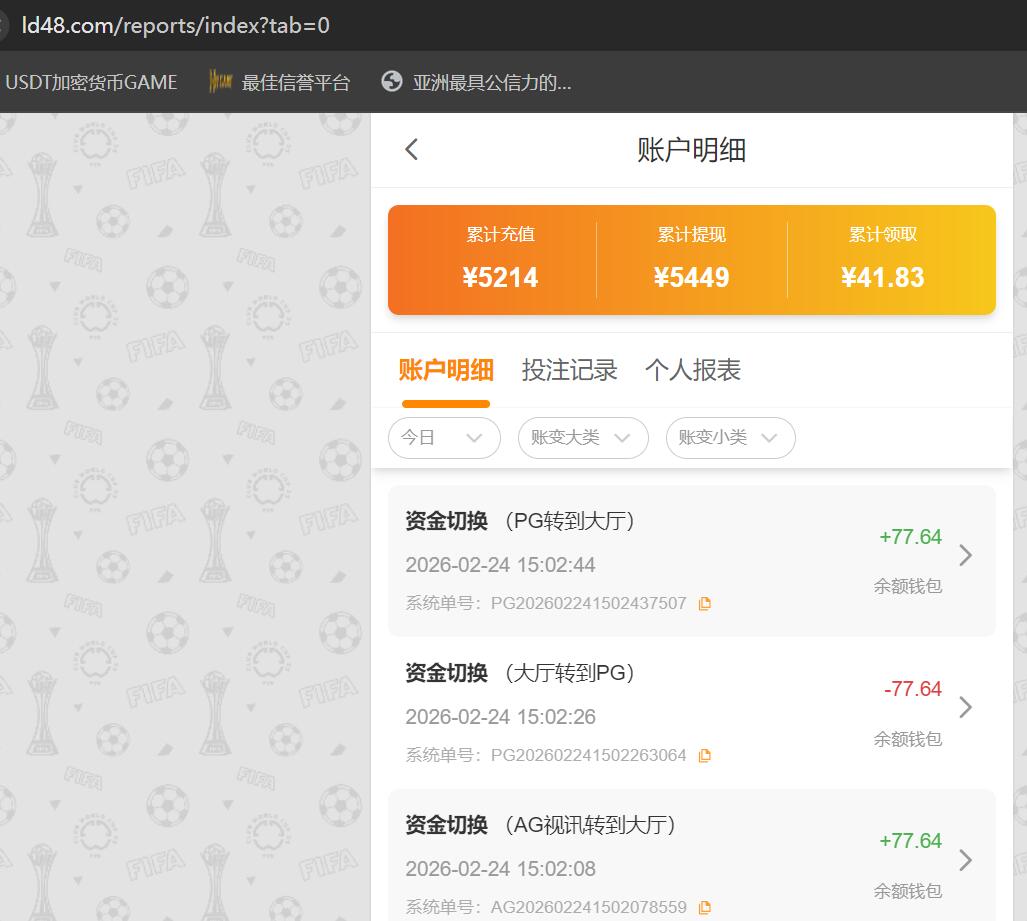Click the globe icon beside 亚洲最具公信力的 bookmark
The image size is (1027, 921).
[x=391, y=82]
